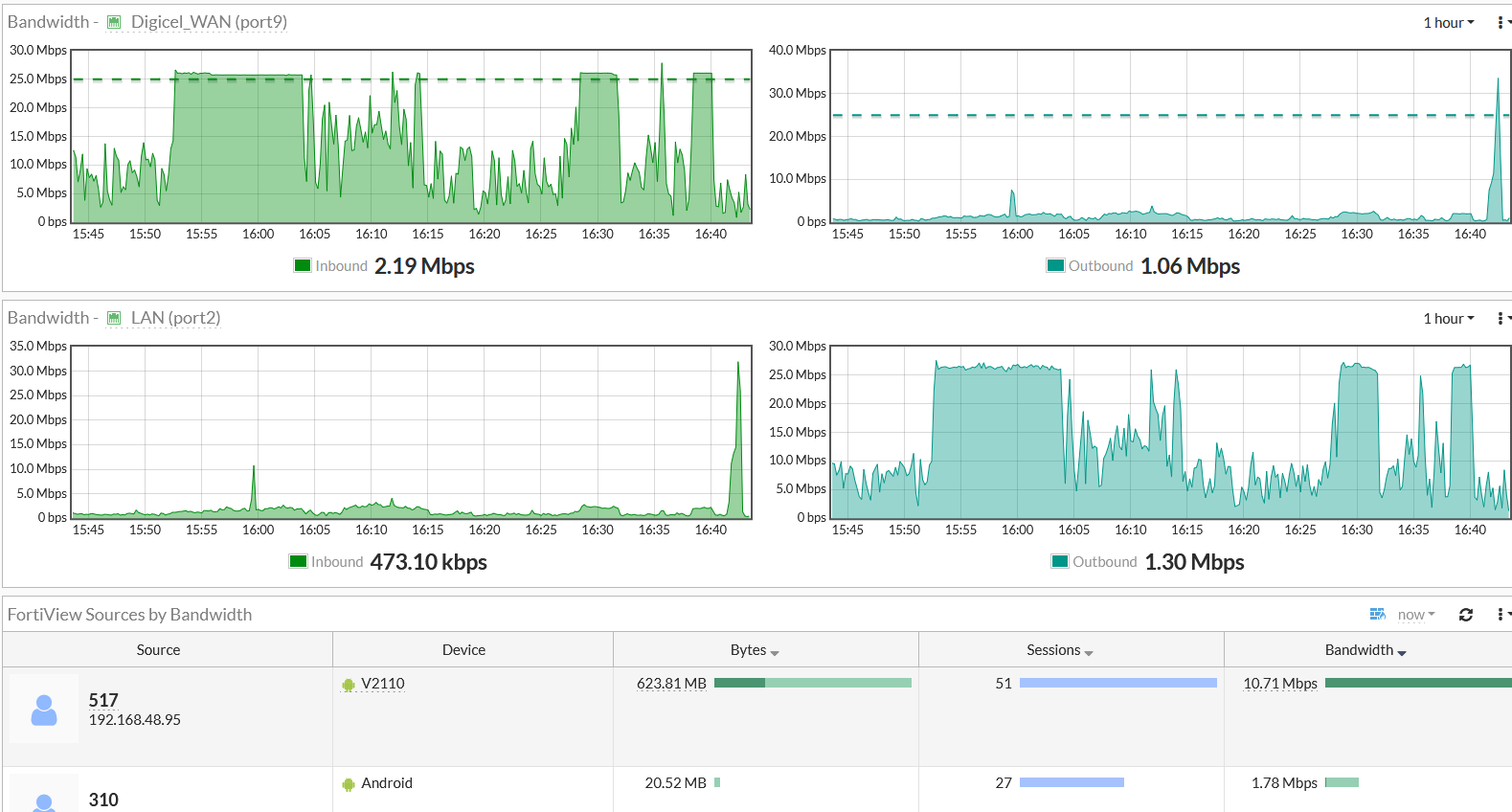The height and width of the screenshot is (812, 1512).
Task: Click the bytes bar for source 517
Action: (813, 683)
